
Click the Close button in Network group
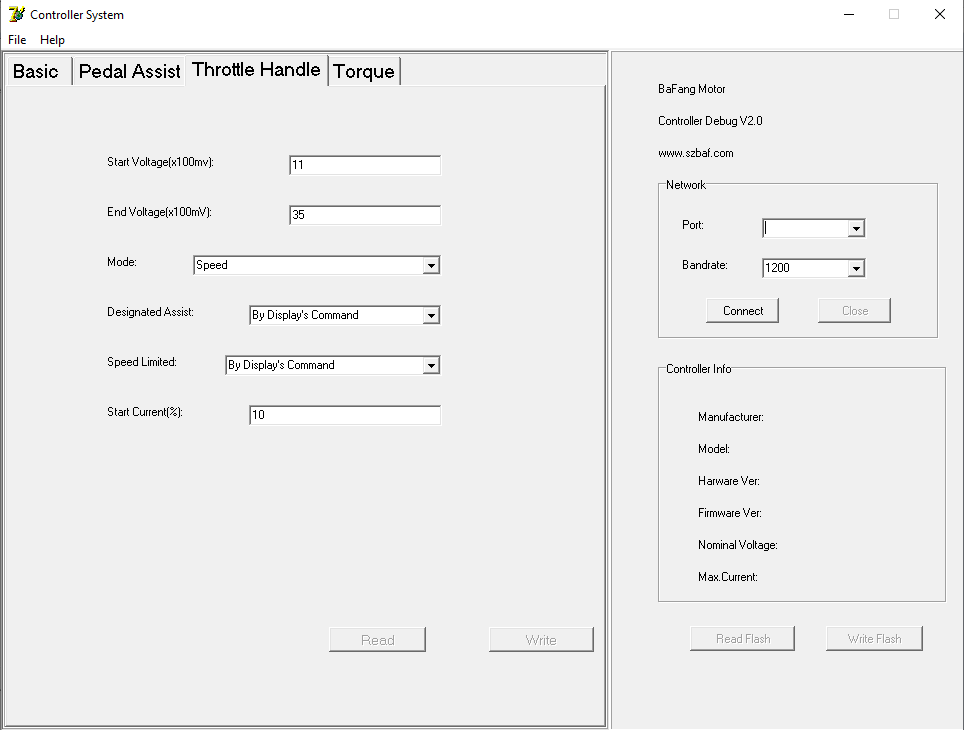[x=854, y=311]
